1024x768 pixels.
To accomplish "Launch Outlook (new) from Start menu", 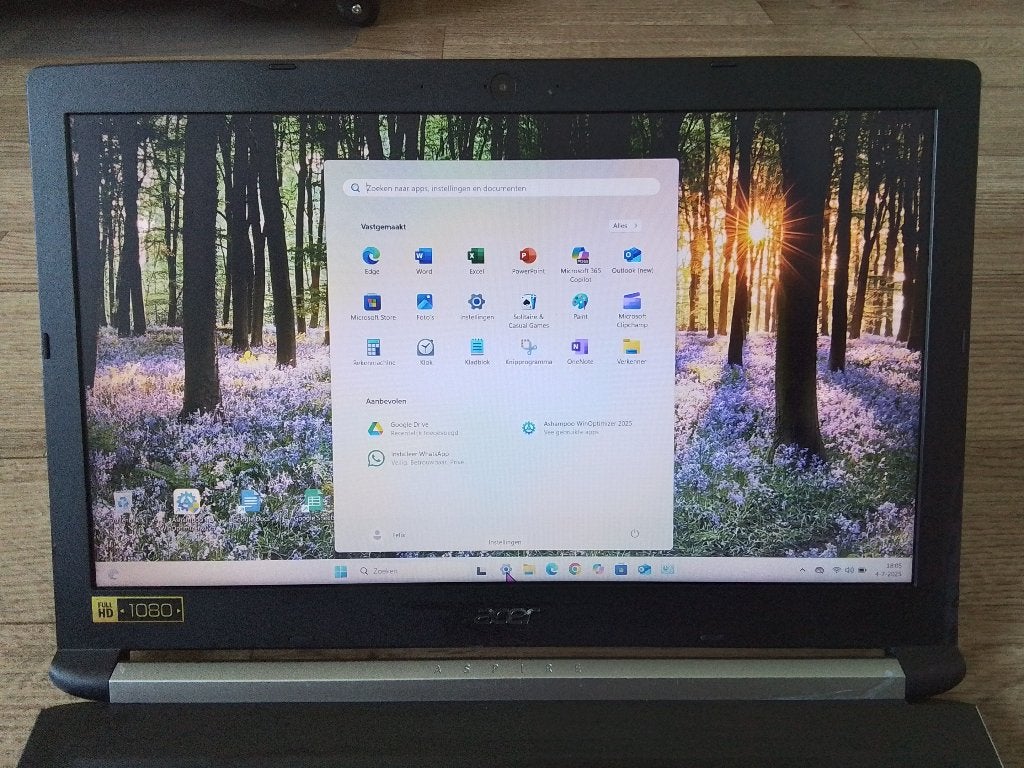I will (632, 260).
